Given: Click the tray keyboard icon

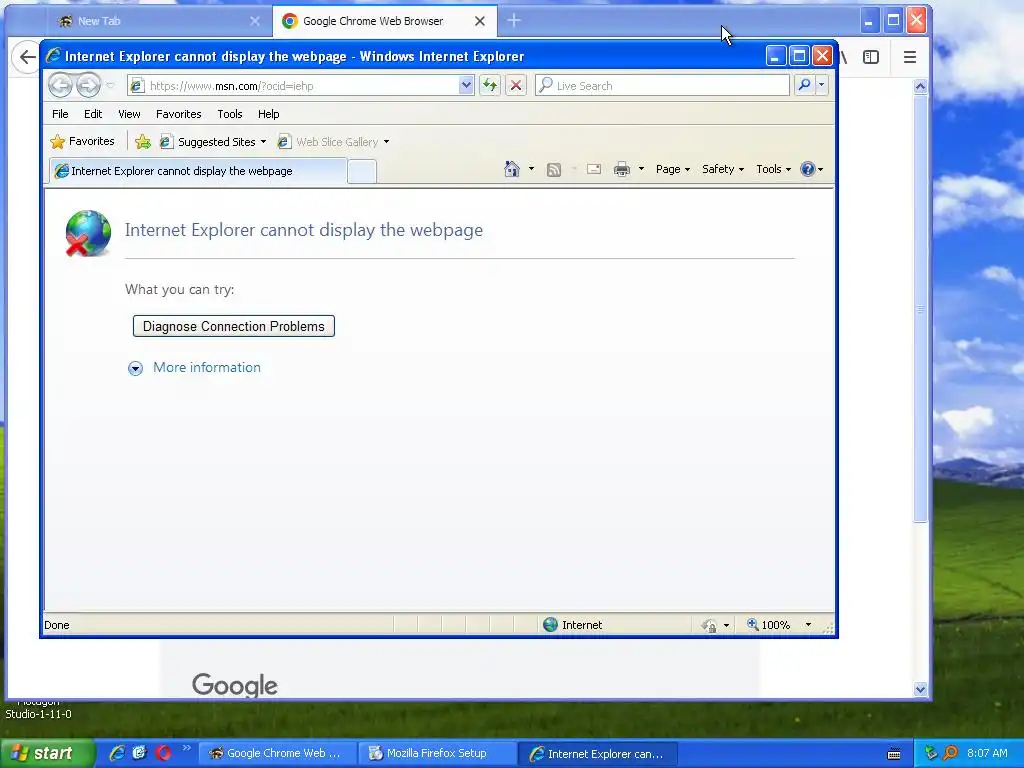Looking at the screenshot, I should (x=894, y=754).
